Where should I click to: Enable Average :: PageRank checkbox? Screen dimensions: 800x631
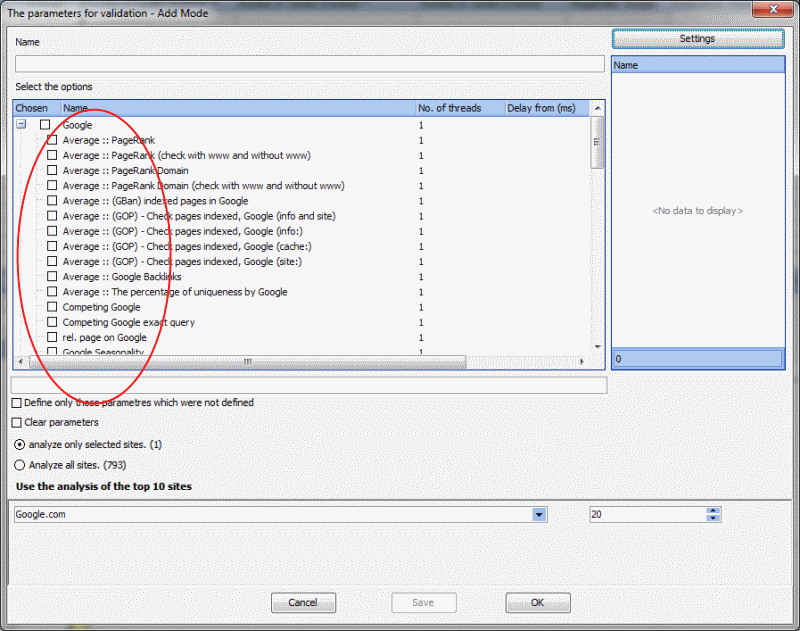(x=52, y=140)
